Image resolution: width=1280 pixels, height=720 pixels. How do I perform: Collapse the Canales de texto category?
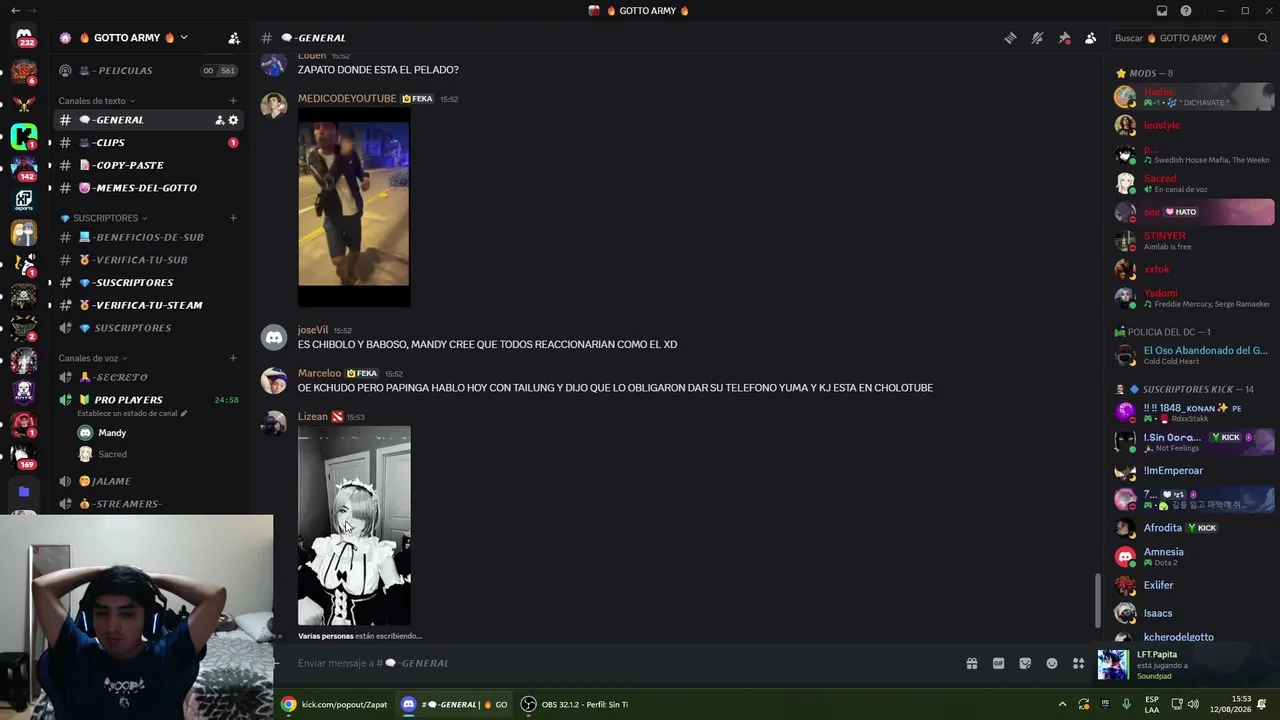click(97, 101)
